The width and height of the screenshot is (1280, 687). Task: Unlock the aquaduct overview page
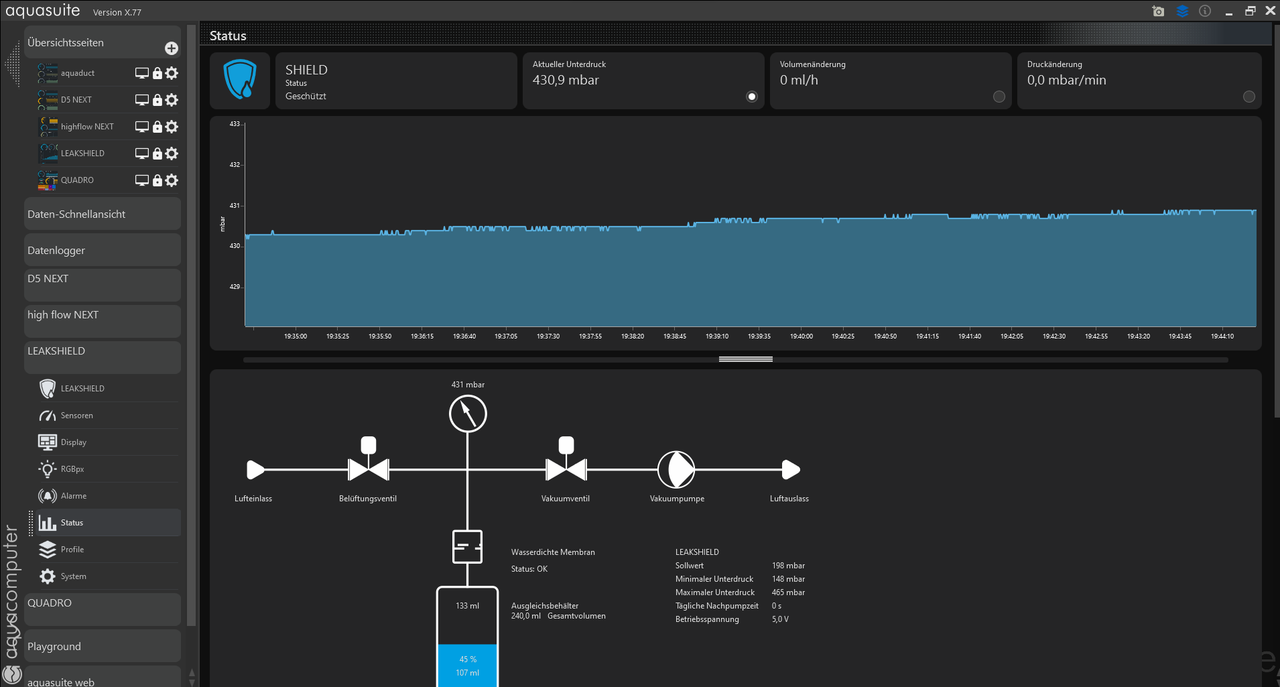[157, 73]
